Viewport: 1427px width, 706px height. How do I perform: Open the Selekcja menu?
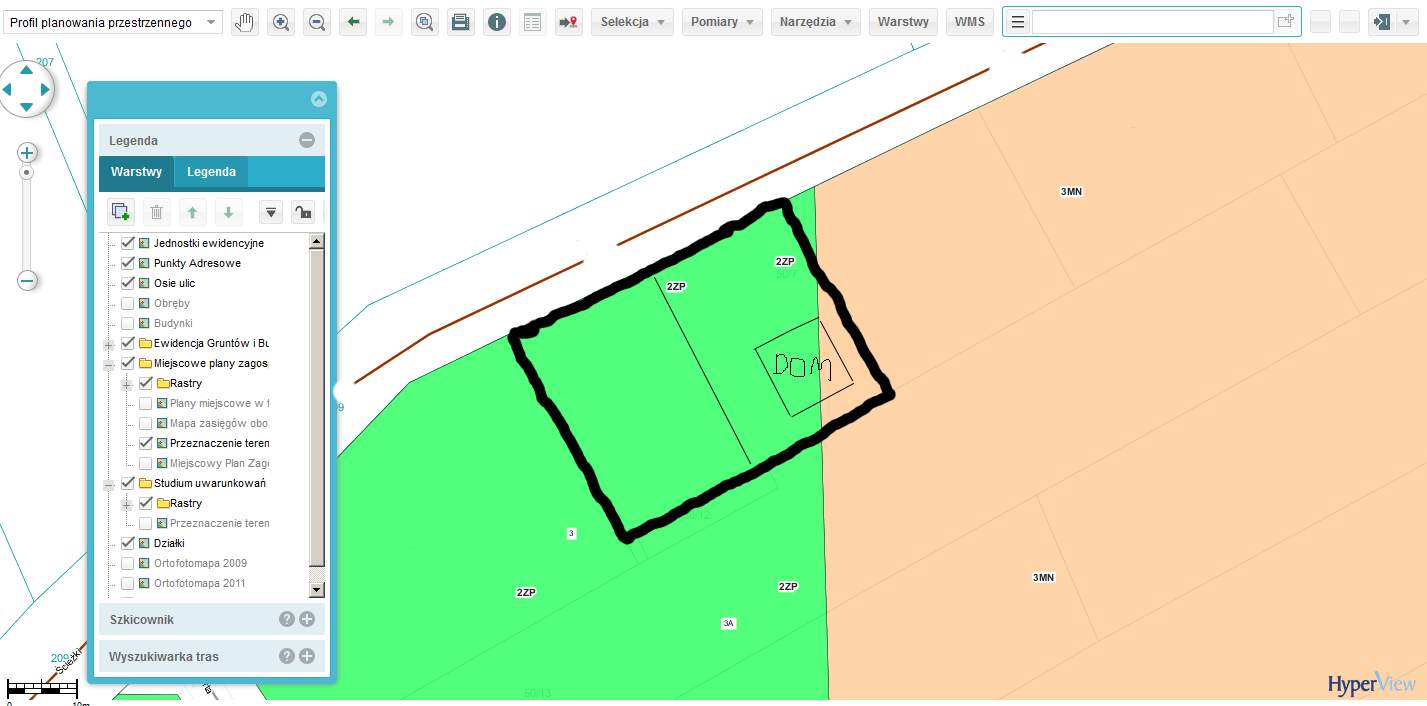[x=632, y=22]
